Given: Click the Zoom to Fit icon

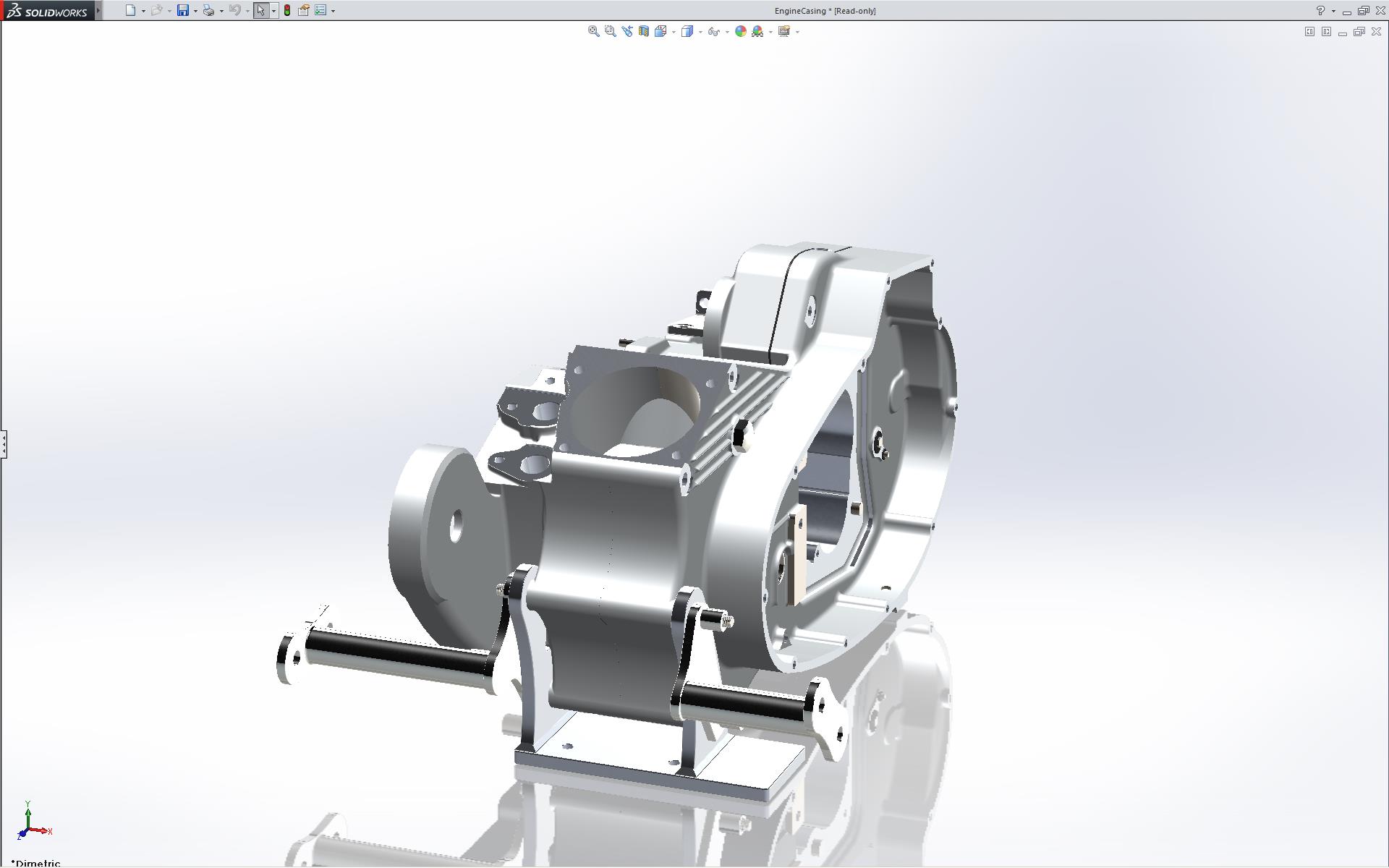Looking at the screenshot, I should (593, 31).
